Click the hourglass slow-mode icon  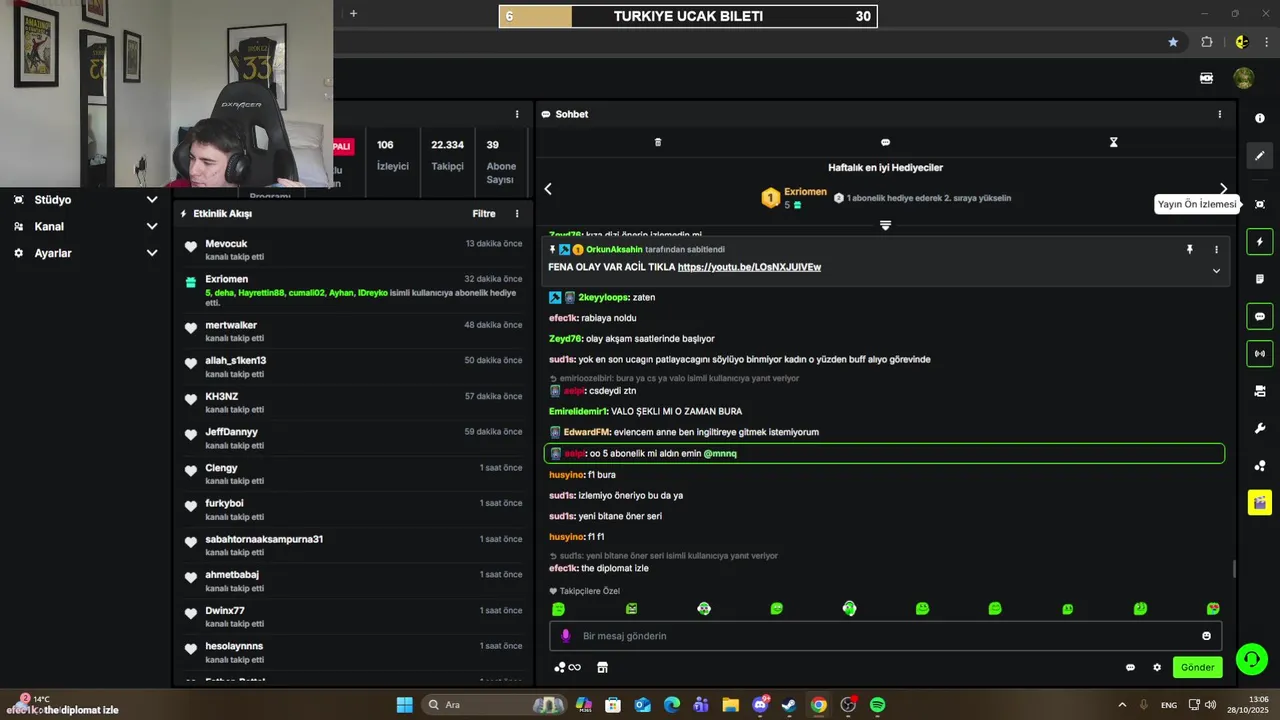click(x=1113, y=142)
